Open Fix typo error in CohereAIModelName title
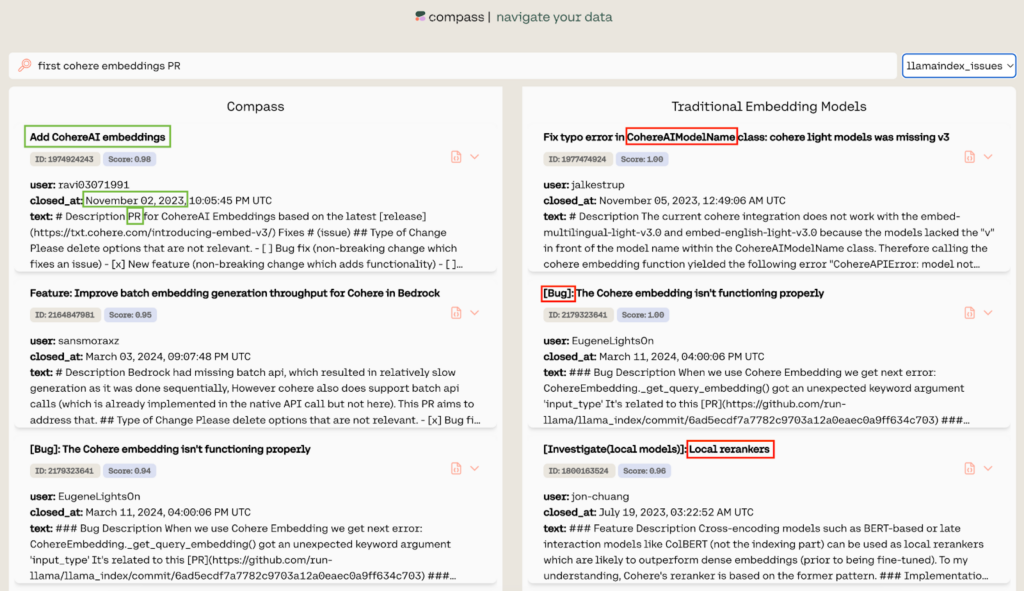Viewport: 1024px width, 591px height. click(746, 136)
